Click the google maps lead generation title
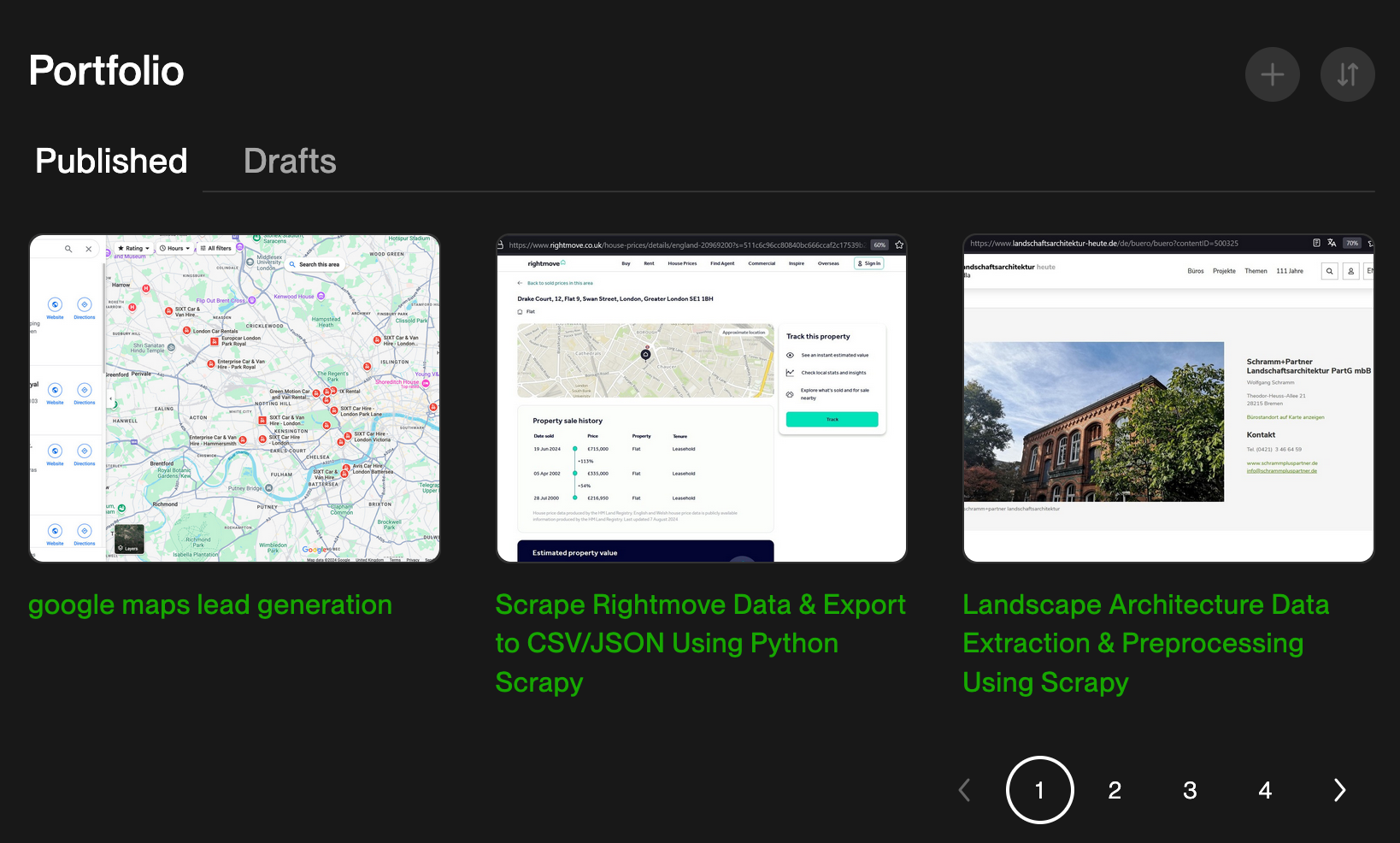Image resolution: width=1400 pixels, height=843 pixels. (210, 605)
